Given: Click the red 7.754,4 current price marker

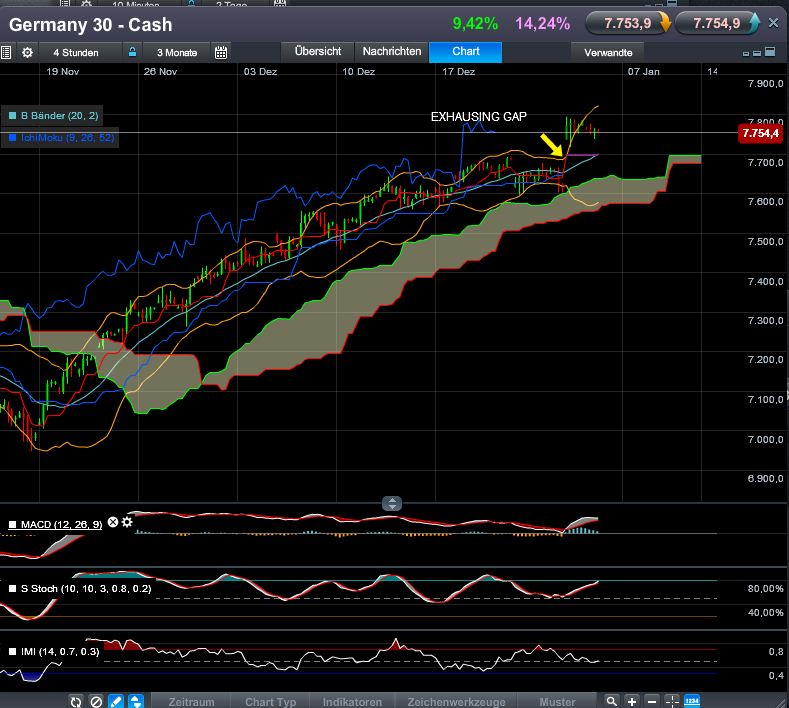Looking at the screenshot, I should tap(760, 133).
